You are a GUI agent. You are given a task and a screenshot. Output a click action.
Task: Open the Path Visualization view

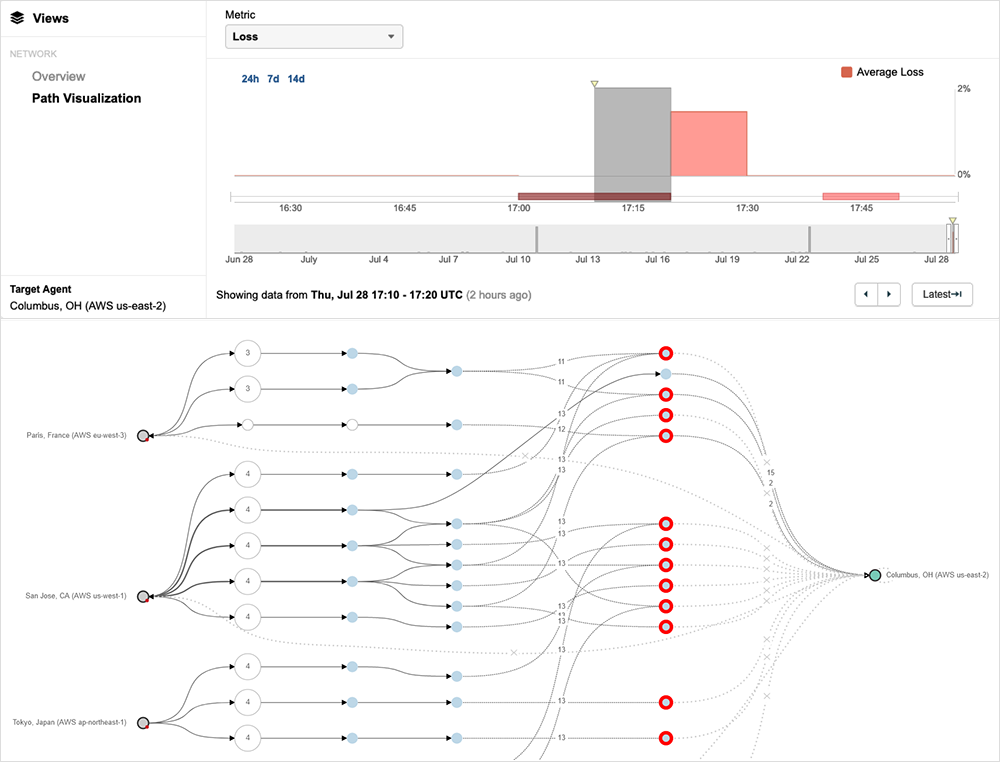pyautogui.click(x=86, y=98)
